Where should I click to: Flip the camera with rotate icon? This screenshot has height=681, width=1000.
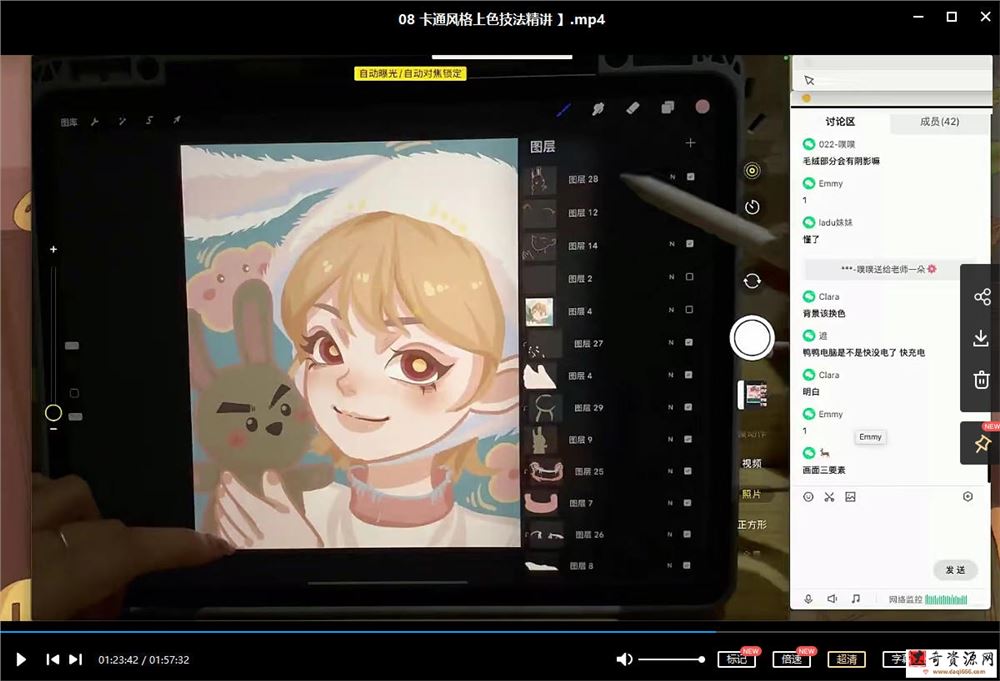tap(752, 281)
